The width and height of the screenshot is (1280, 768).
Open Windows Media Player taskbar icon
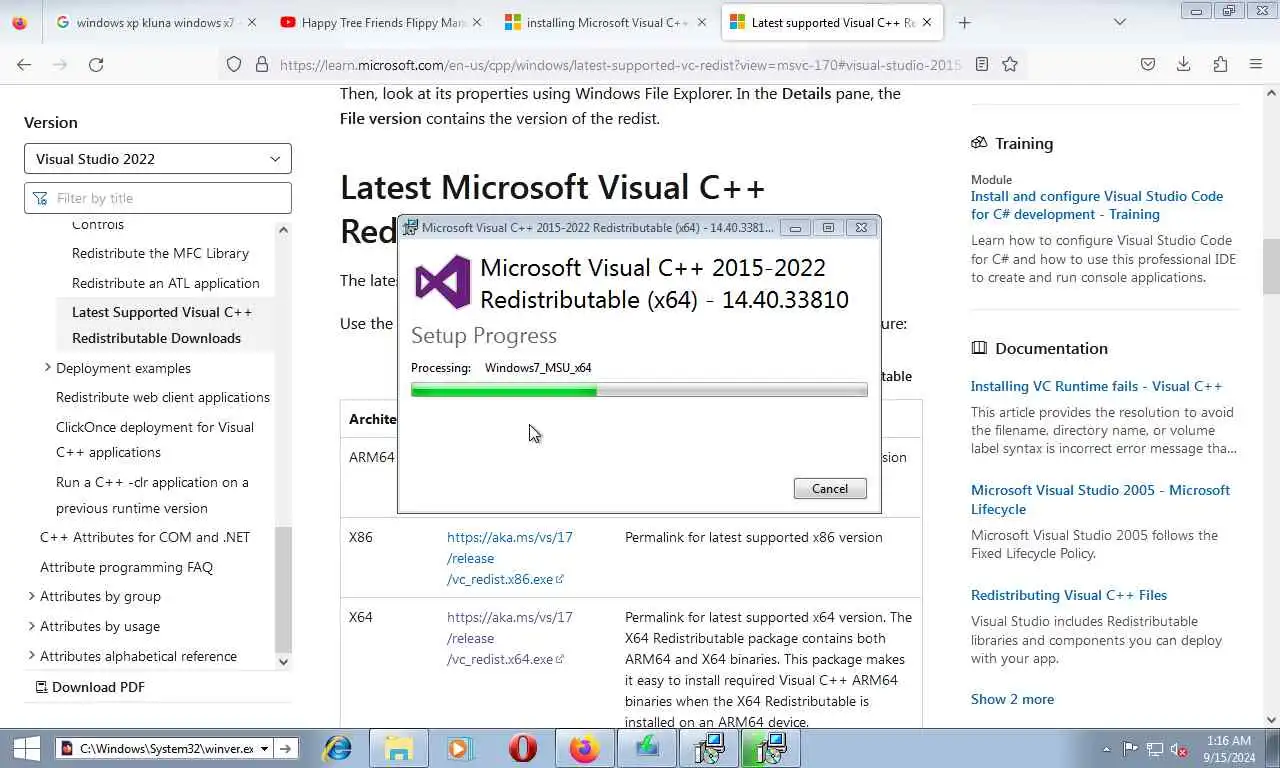458,748
